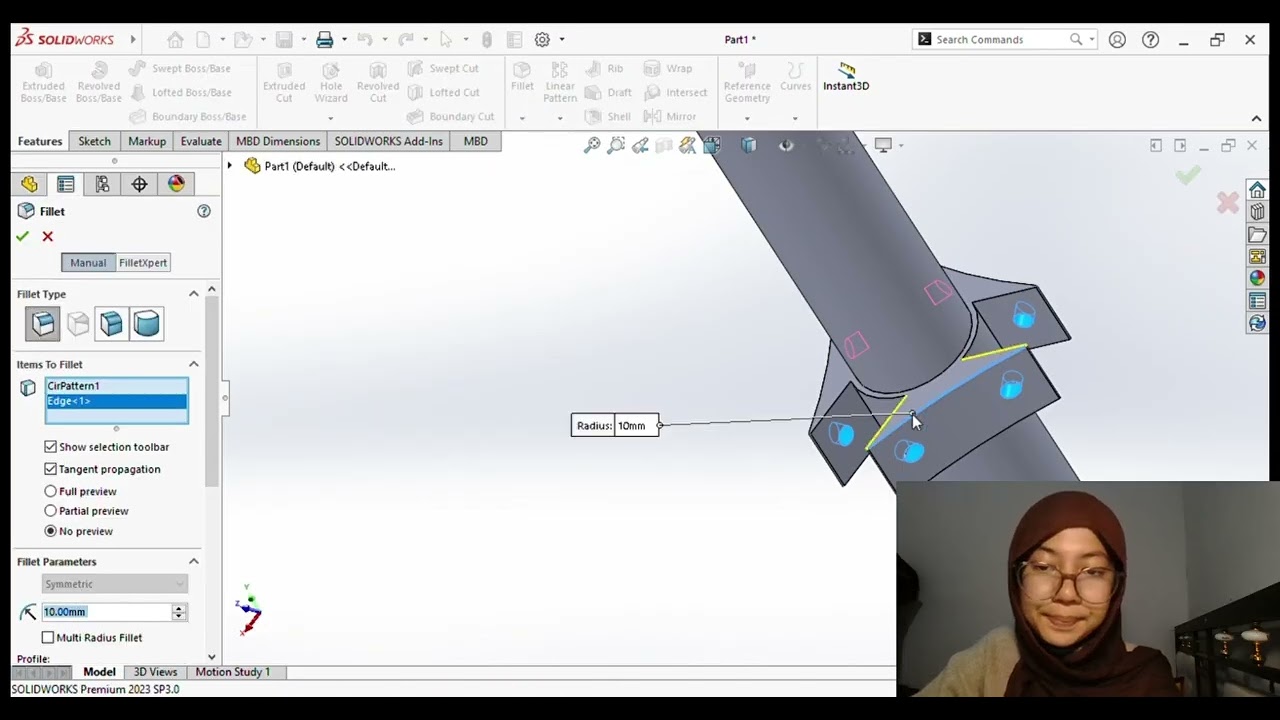This screenshot has width=1280, height=720.
Task: Select Constant Size Fillet type icon
Action: pos(43,324)
